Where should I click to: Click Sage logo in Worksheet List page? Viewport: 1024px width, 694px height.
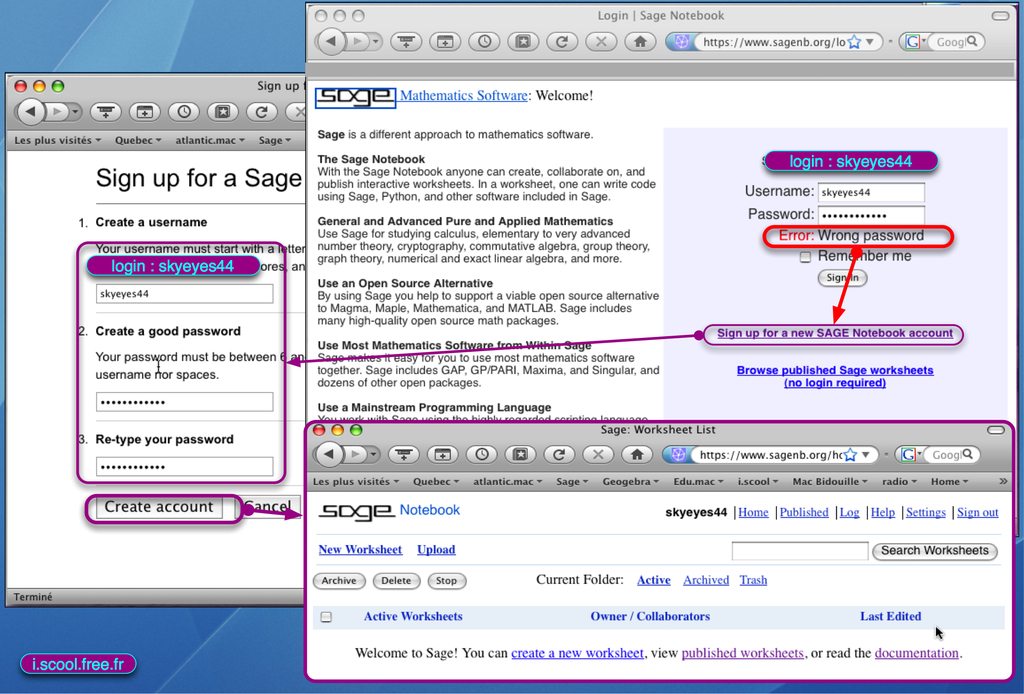pos(357,511)
